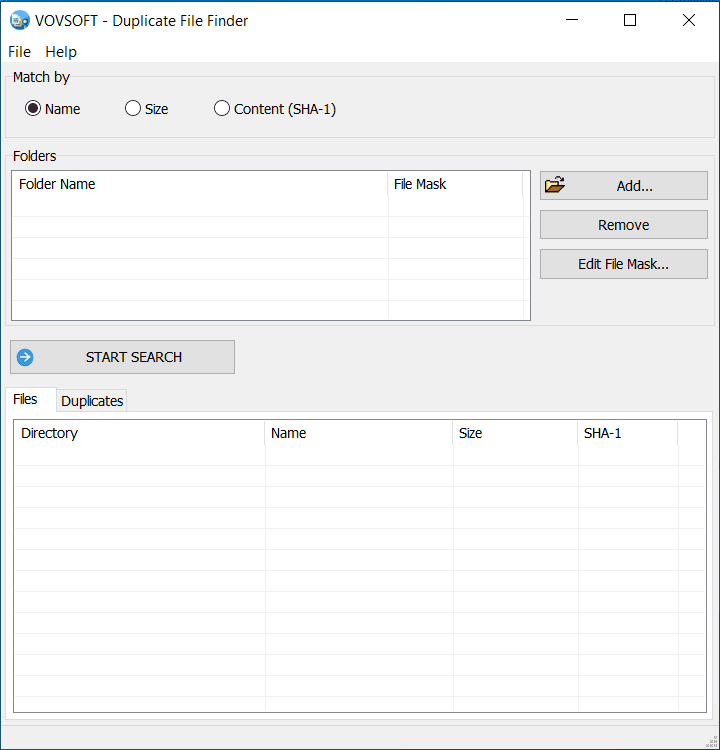This screenshot has width=720, height=750.
Task: Switch to the Duplicates tab
Action: pyautogui.click(x=92, y=401)
